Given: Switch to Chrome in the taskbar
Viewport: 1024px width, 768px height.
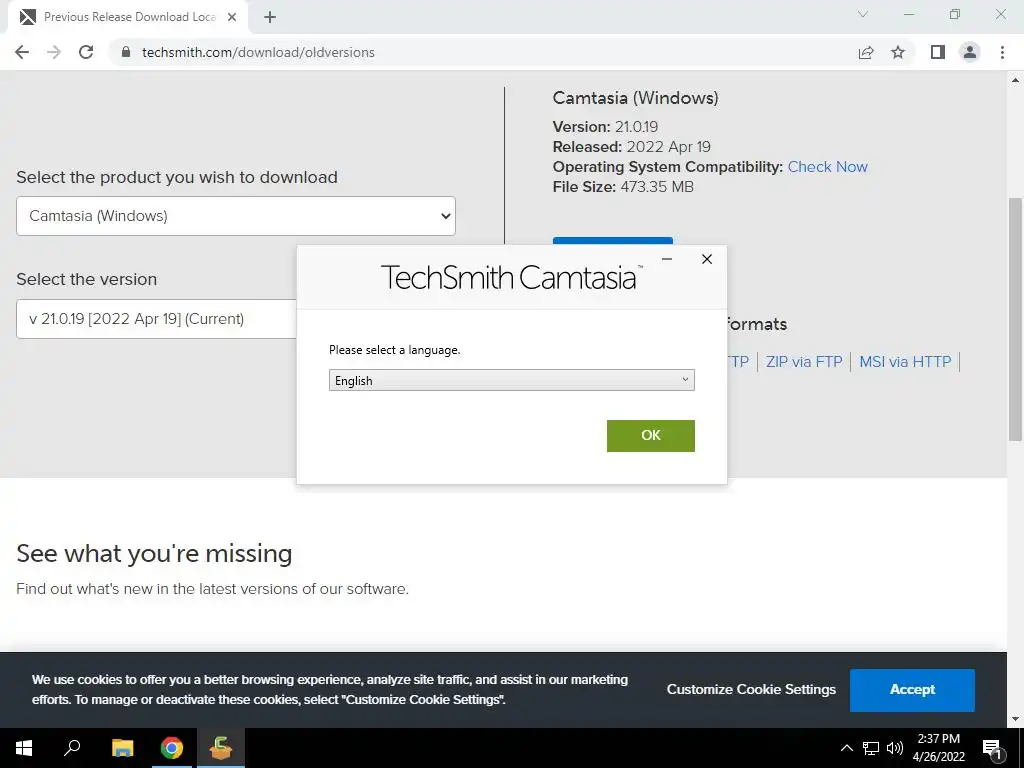Looking at the screenshot, I should [x=172, y=748].
